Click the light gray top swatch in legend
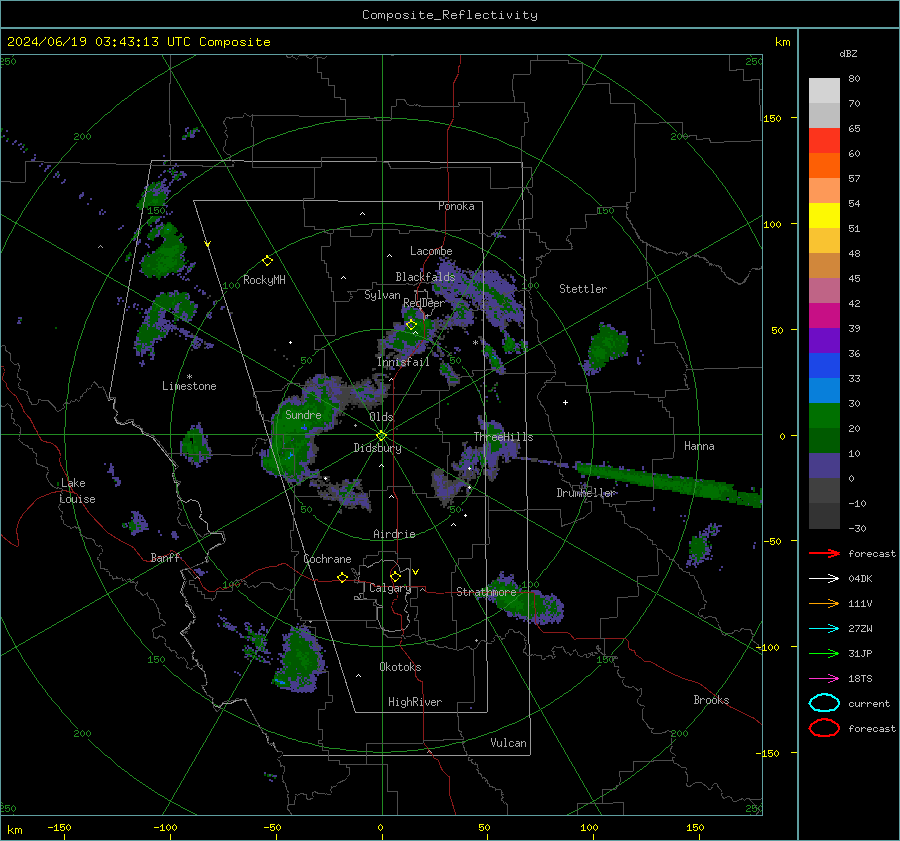The height and width of the screenshot is (841, 900). click(x=824, y=91)
